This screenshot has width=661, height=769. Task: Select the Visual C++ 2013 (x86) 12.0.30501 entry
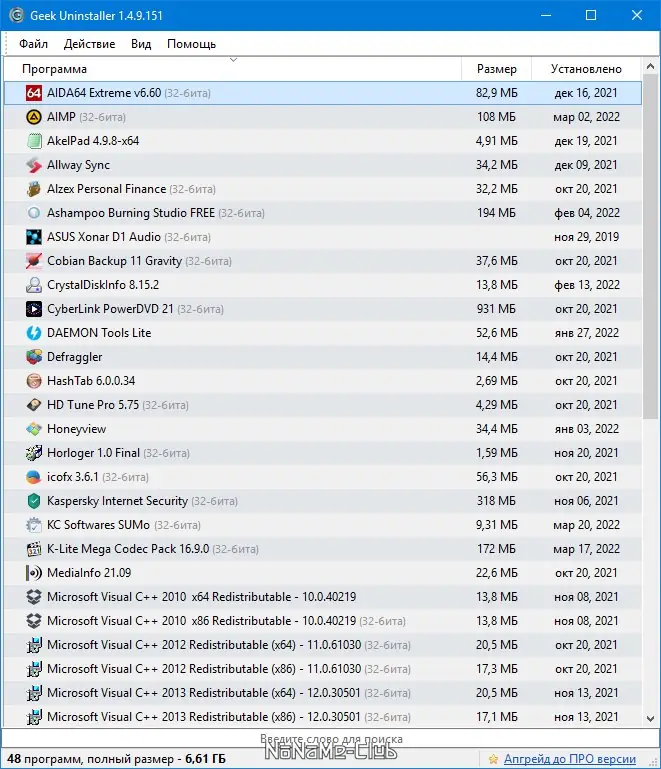tap(204, 717)
